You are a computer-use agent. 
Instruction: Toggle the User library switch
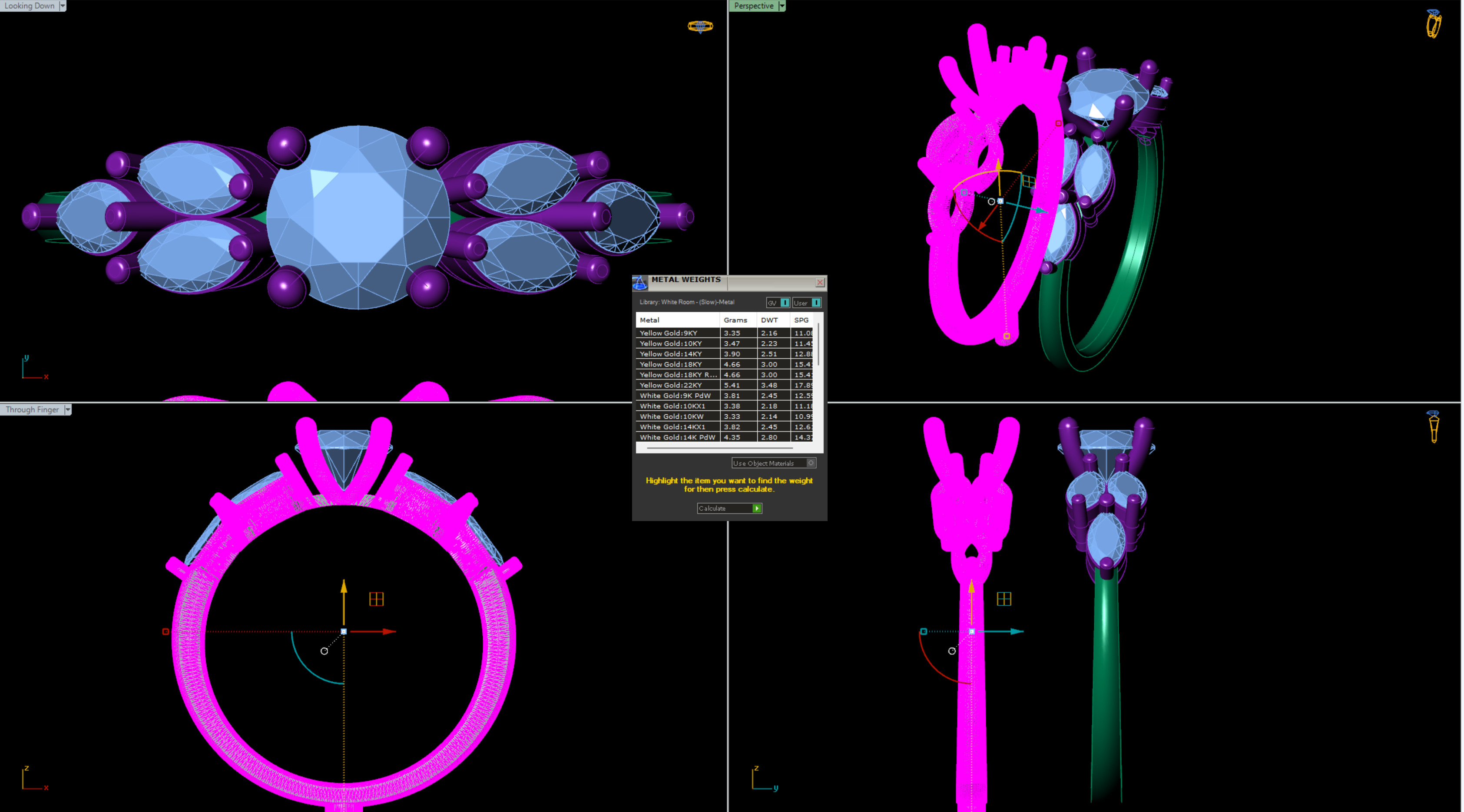(815, 303)
